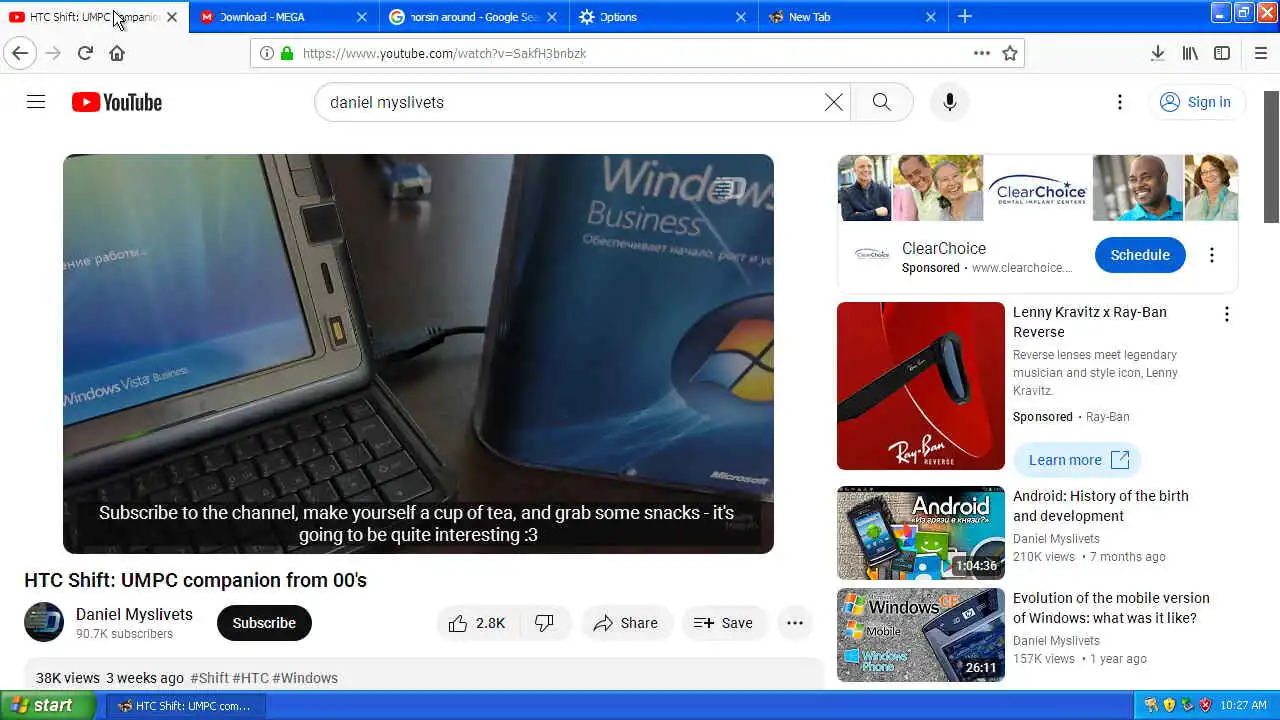The height and width of the screenshot is (720, 1280).
Task: Save the video to a playlist
Action: coord(724,623)
